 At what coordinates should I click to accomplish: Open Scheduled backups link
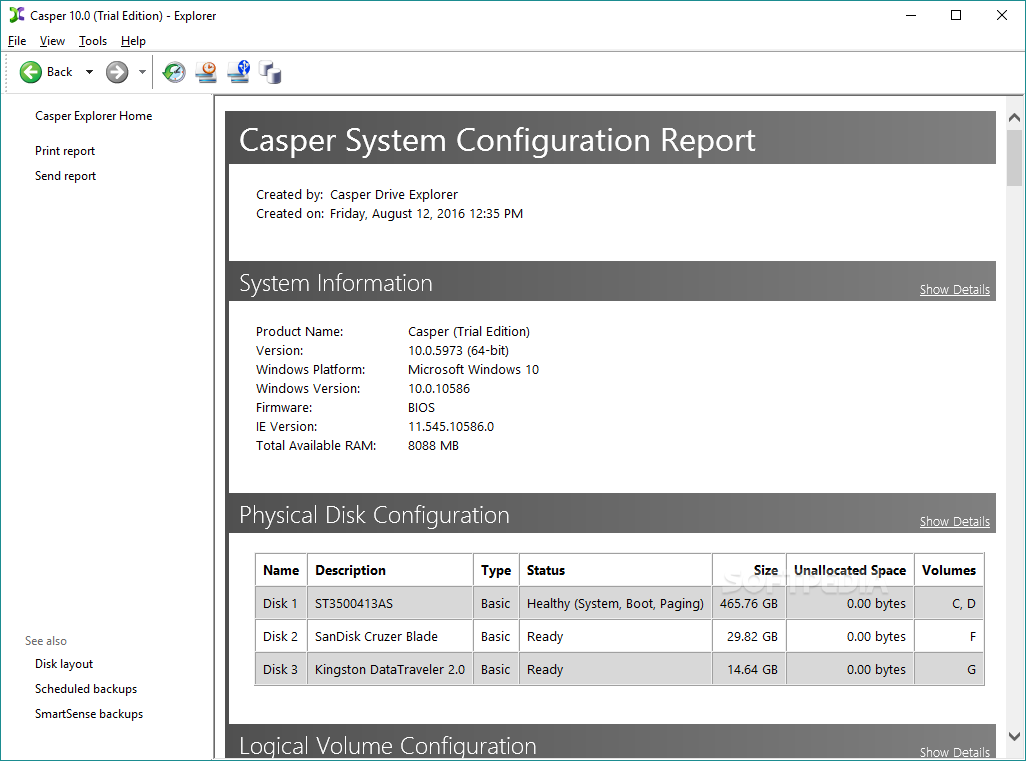pyautogui.click(x=86, y=688)
